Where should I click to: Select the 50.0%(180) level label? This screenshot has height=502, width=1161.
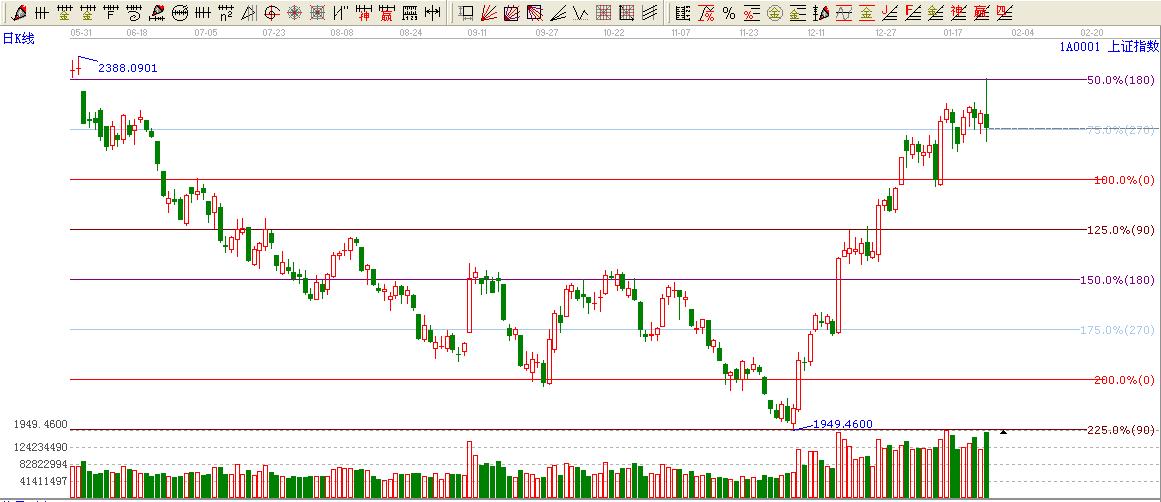coord(1120,80)
